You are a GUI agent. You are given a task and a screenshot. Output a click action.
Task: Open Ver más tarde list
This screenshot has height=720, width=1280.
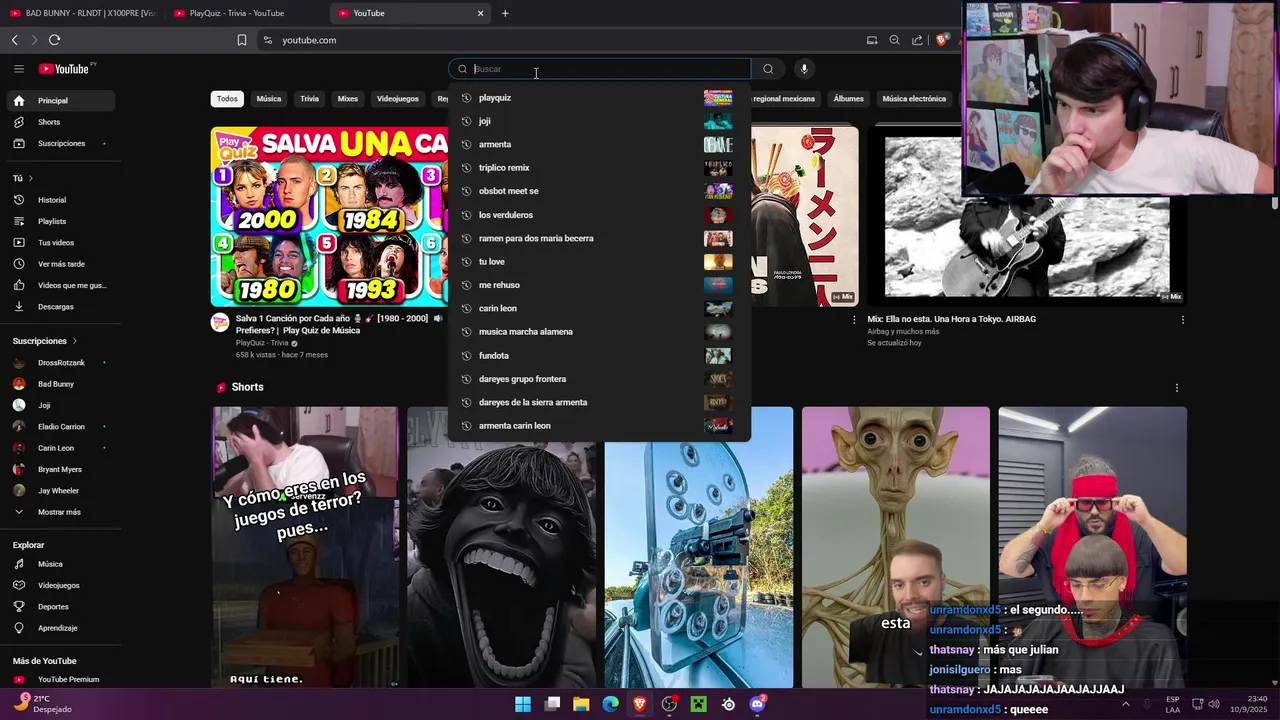tap(59, 264)
